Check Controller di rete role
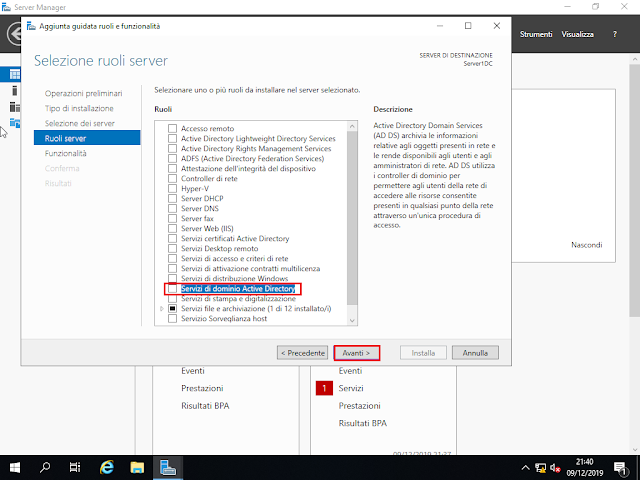 172,179
